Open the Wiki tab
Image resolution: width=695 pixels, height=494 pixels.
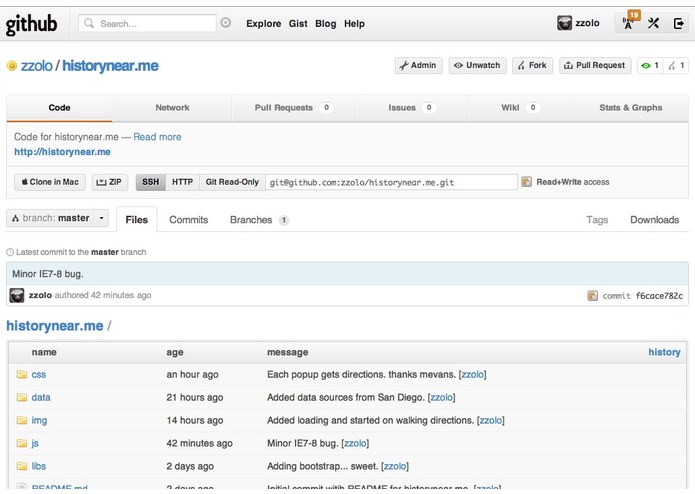[x=520, y=108]
